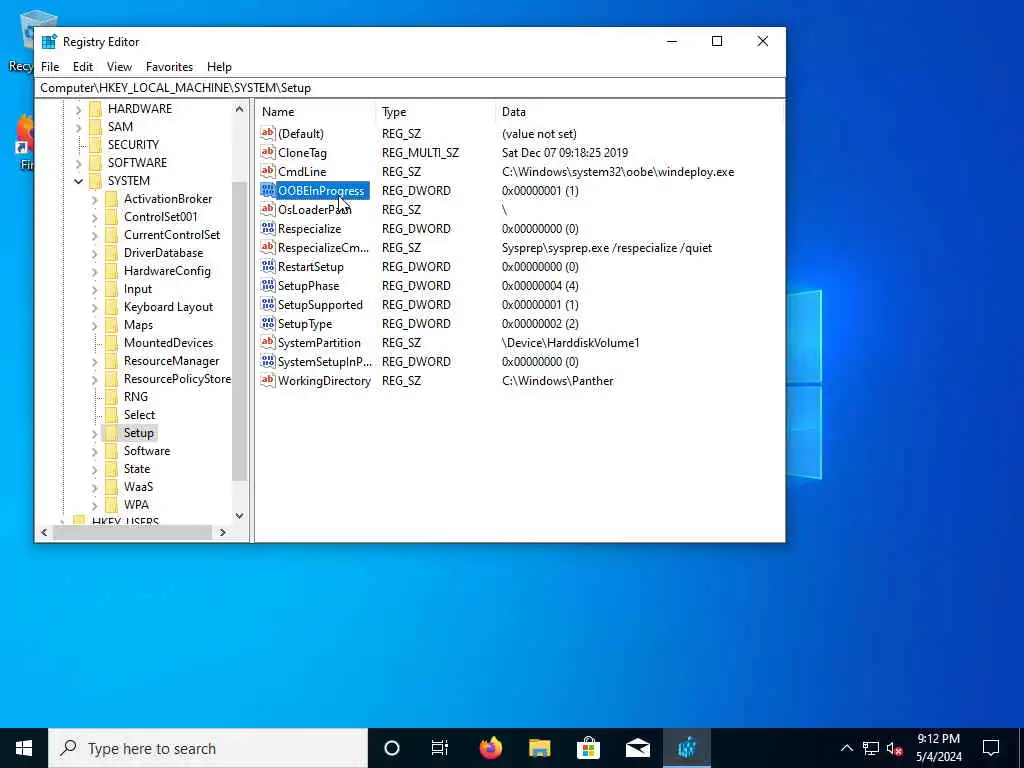Select the ResourcePolicyStore key
The image size is (1024, 768).
pos(177,379)
